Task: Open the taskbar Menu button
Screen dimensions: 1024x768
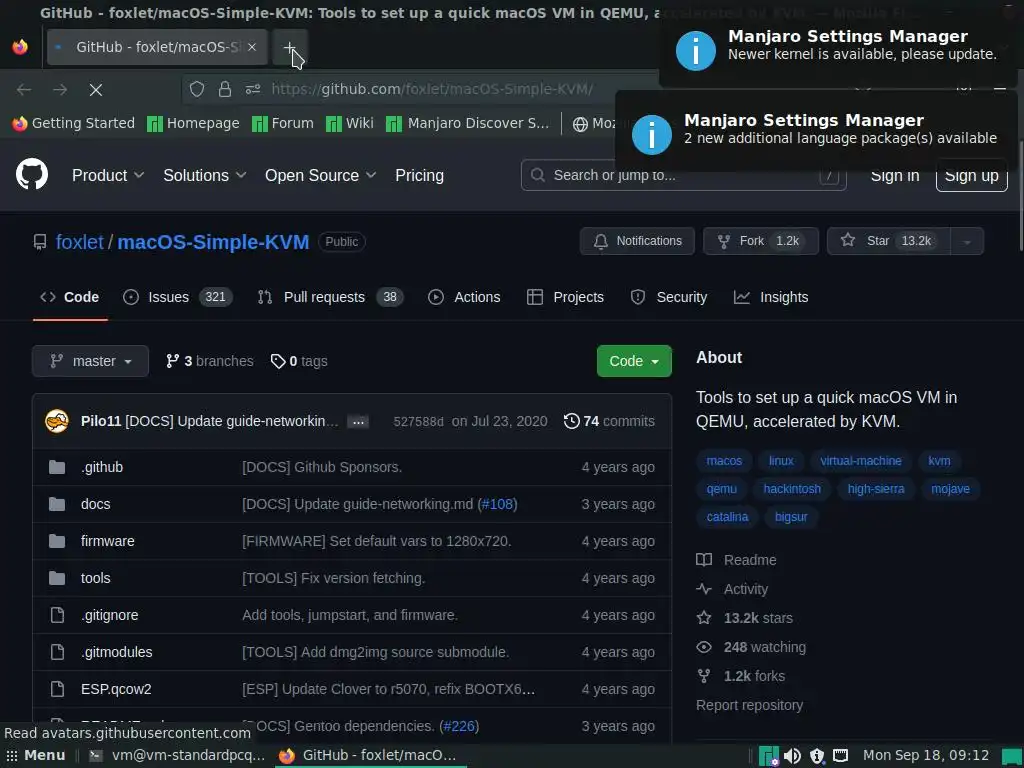Action: point(36,756)
